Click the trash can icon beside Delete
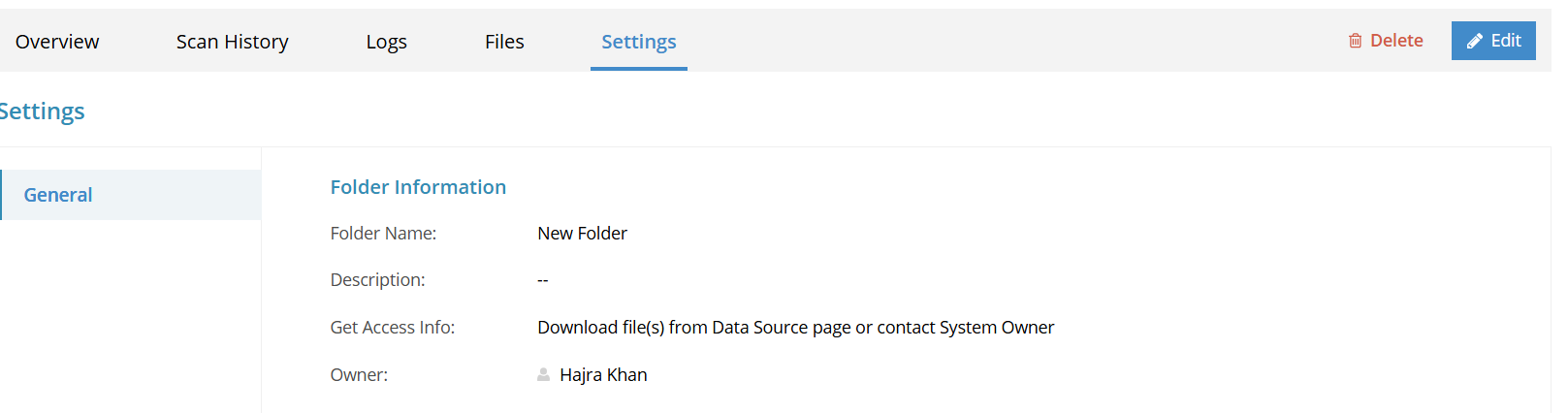 (x=1355, y=41)
